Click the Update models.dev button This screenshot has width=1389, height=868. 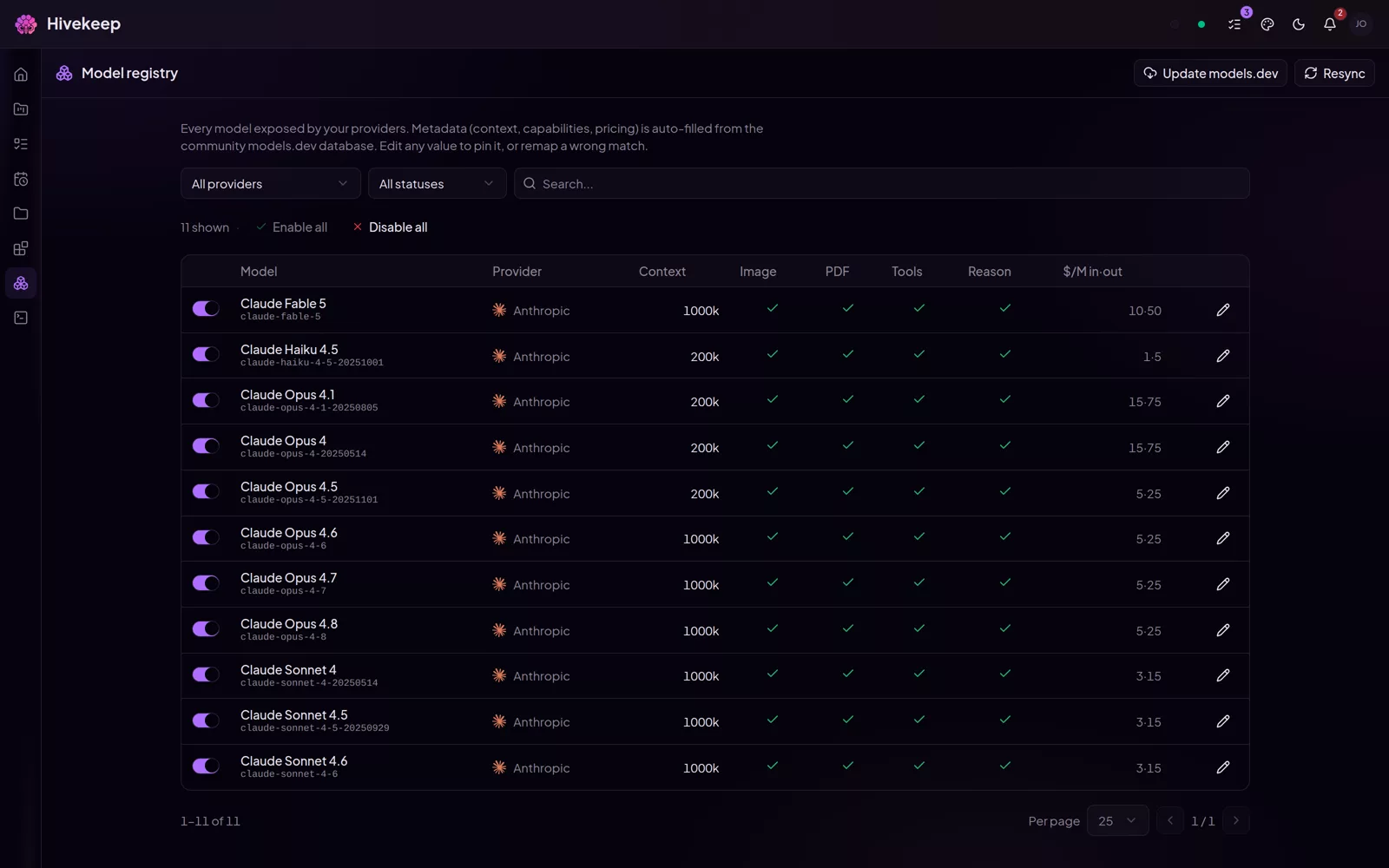[x=1210, y=73]
